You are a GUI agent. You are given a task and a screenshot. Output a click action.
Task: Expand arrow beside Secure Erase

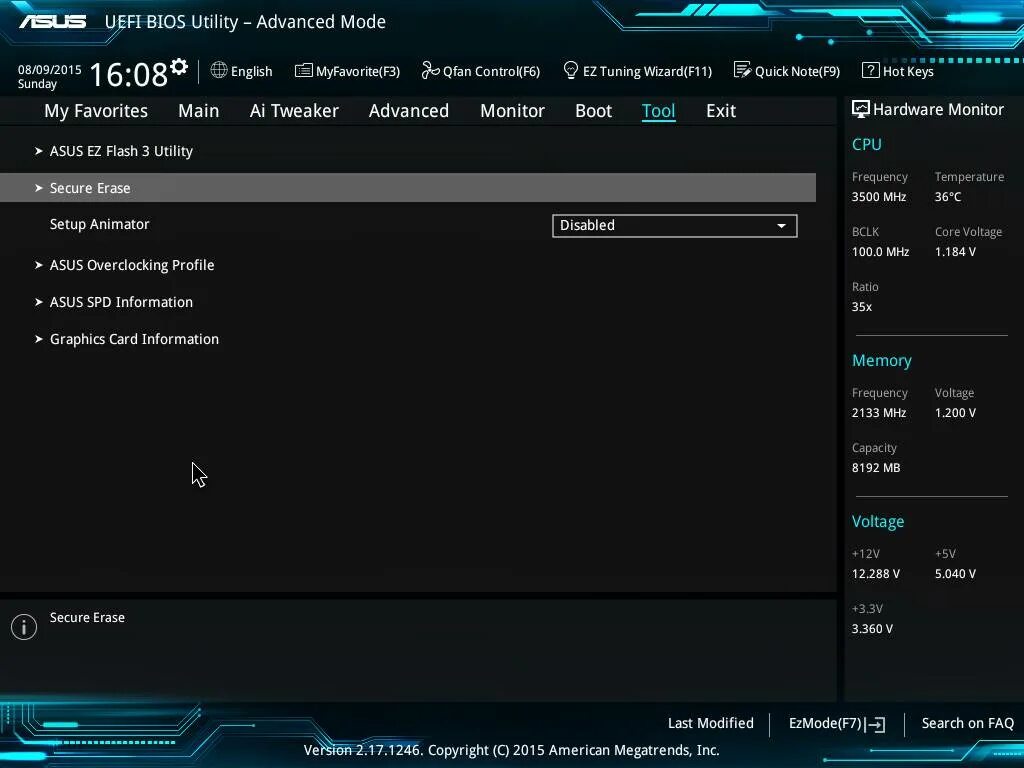(39, 188)
